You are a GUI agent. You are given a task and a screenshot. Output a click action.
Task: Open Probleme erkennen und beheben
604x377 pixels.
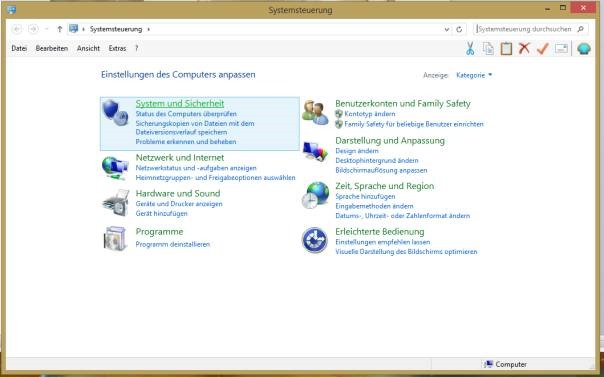[186, 142]
